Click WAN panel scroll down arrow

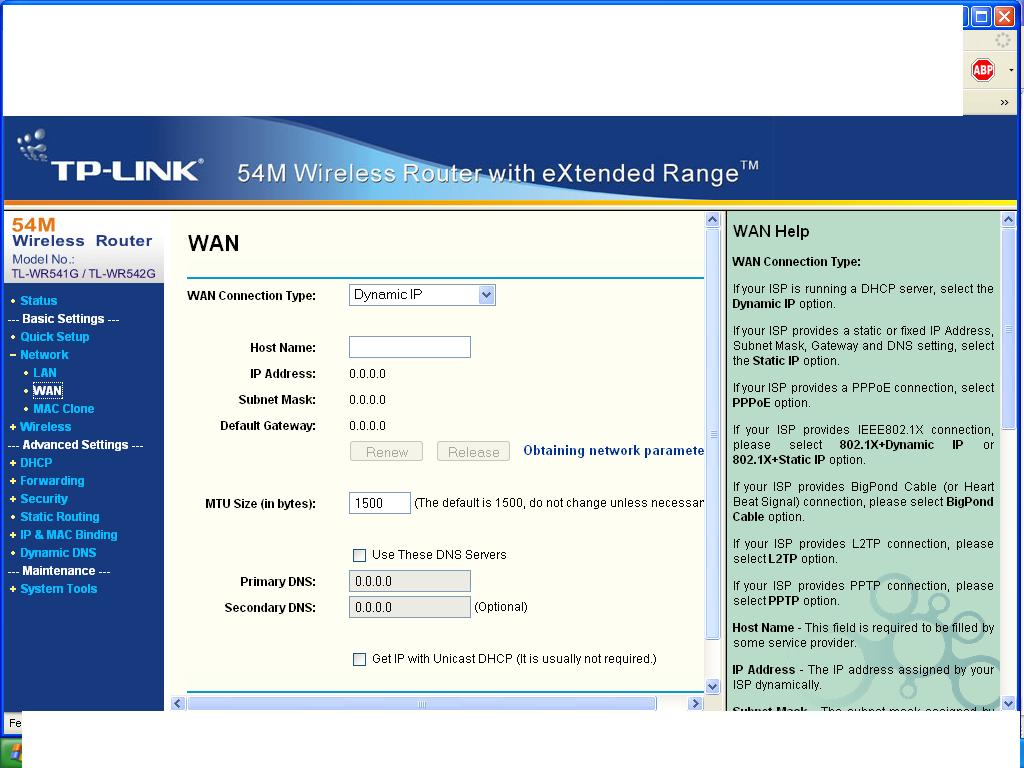click(x=712, y=686)
